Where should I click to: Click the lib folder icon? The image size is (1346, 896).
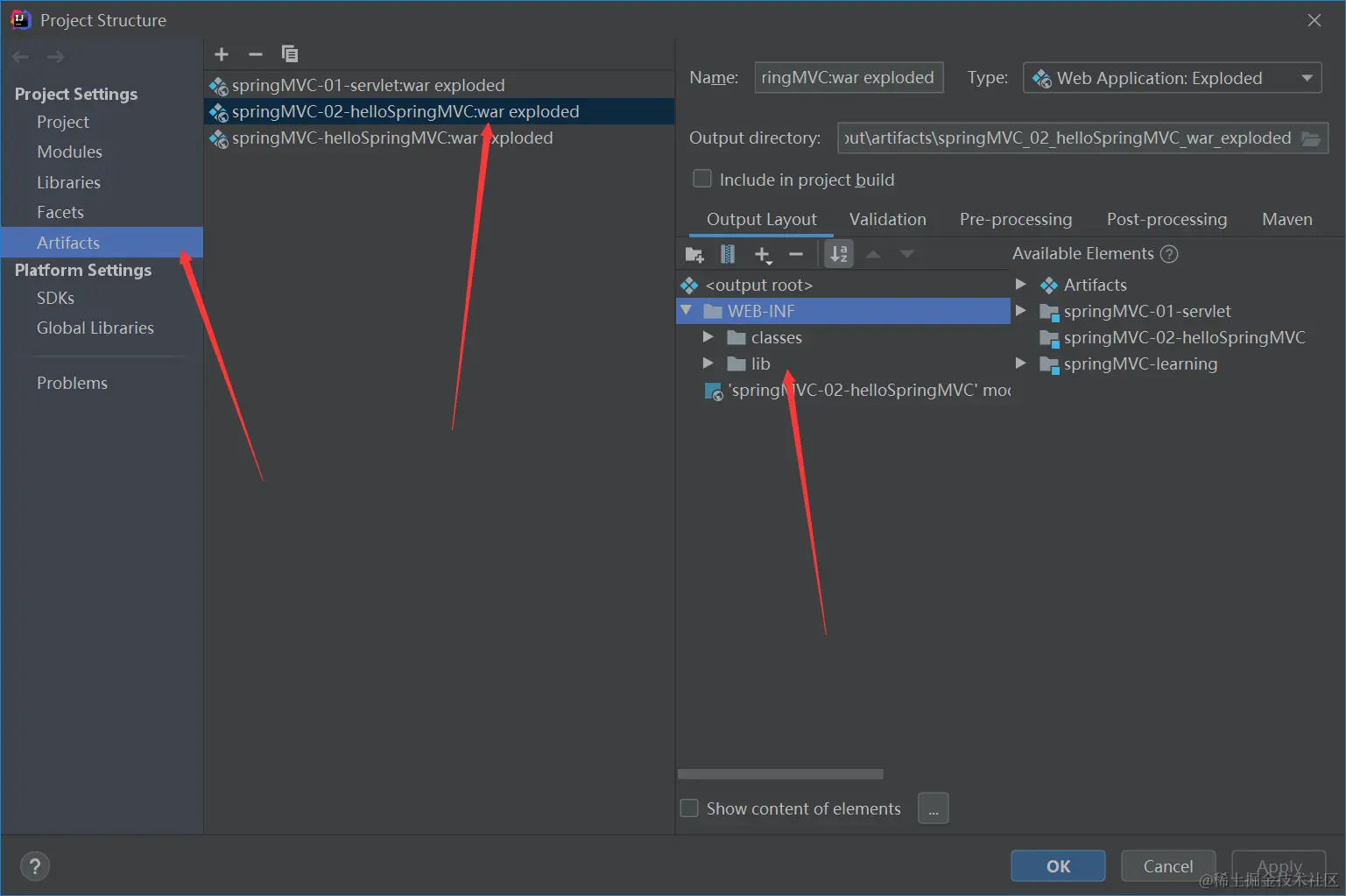[736, 364]
